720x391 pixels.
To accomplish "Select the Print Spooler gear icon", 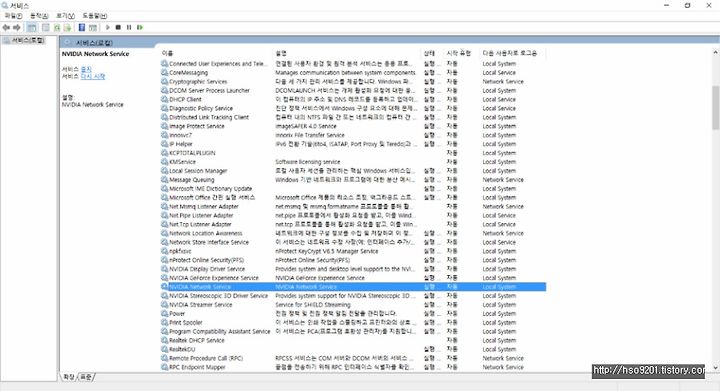I will 164,322.
